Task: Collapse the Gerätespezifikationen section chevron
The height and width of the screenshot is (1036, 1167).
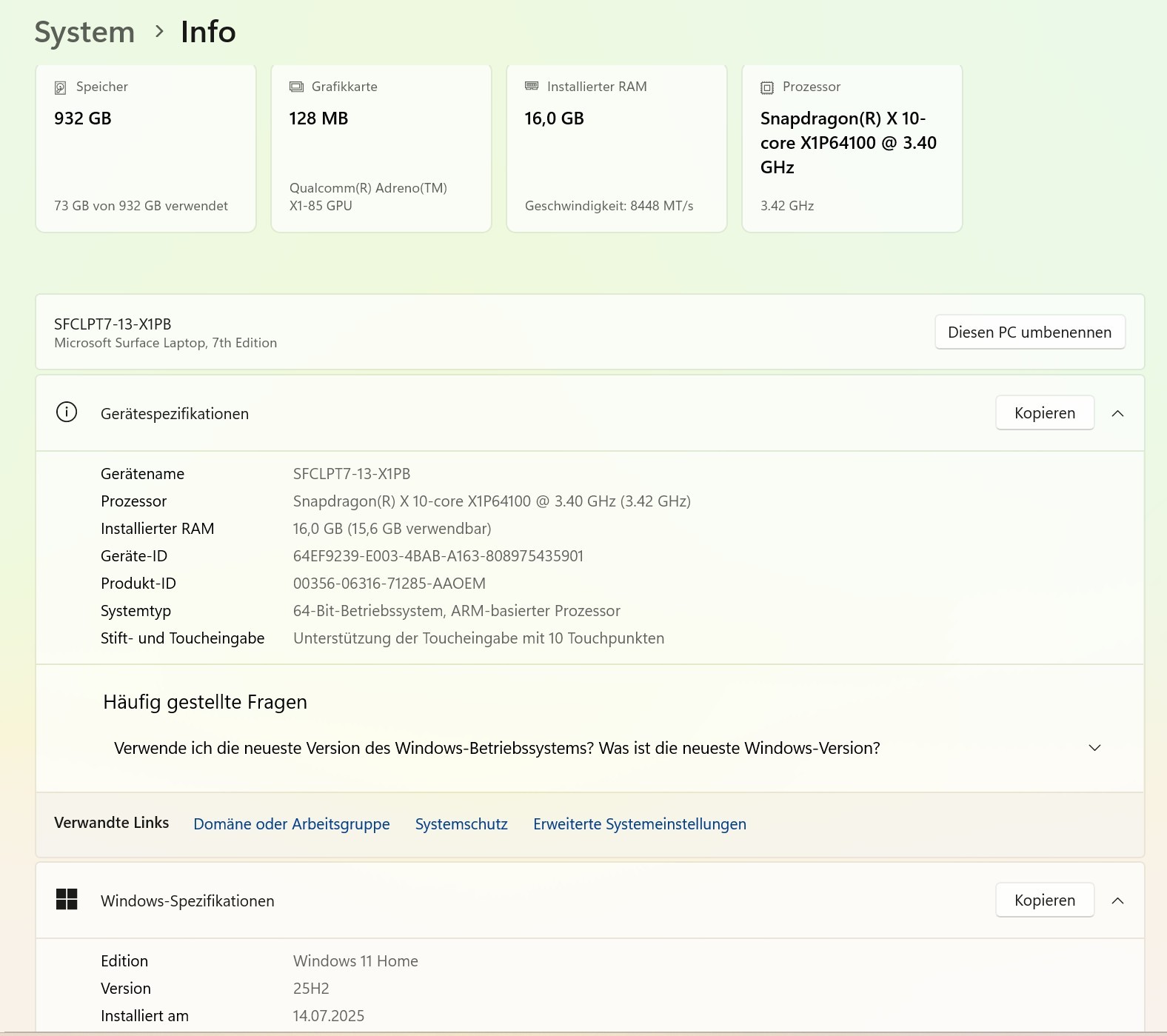Action: (x=1117, y=413)
